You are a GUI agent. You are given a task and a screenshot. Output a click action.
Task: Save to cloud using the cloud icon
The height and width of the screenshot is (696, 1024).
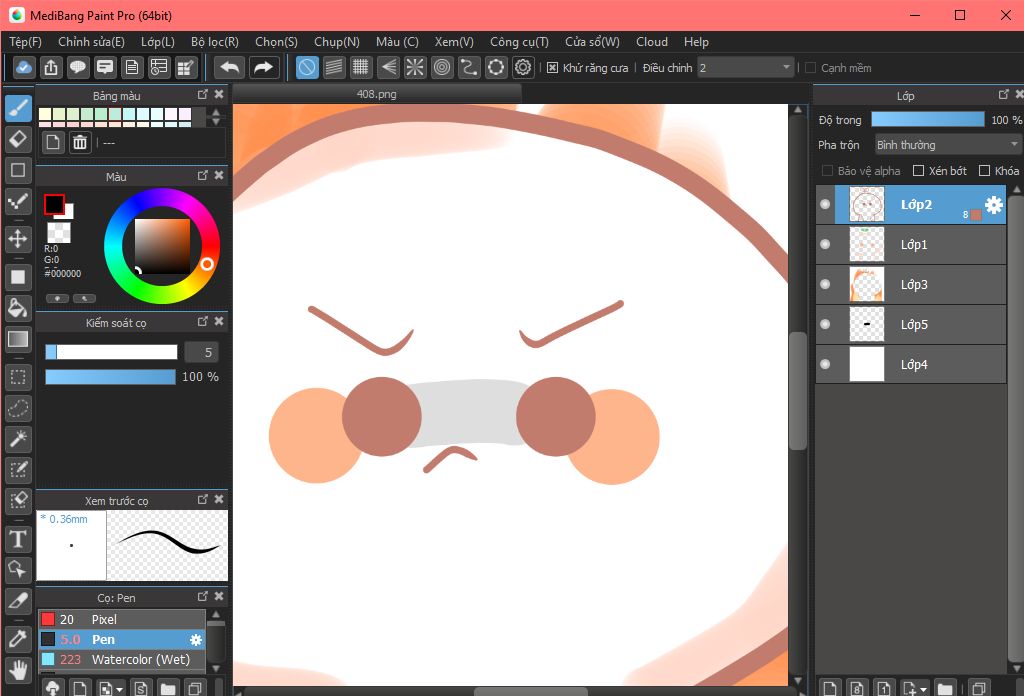click(x=24, y=67)
